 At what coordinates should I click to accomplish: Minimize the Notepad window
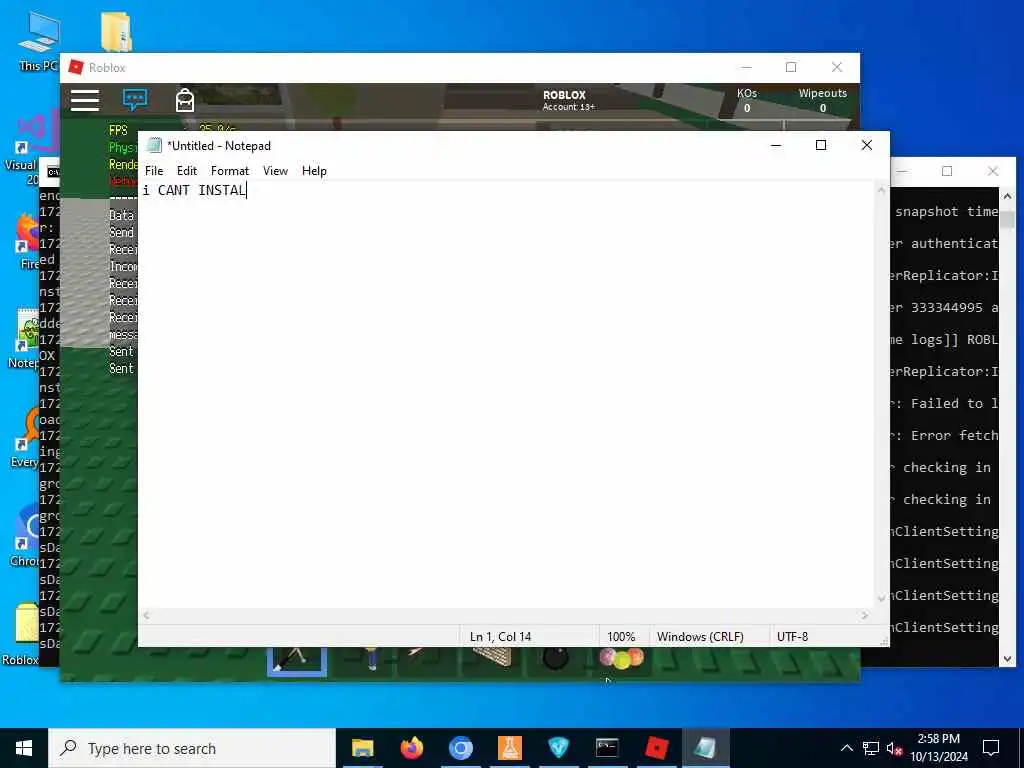tap(776, 145)
